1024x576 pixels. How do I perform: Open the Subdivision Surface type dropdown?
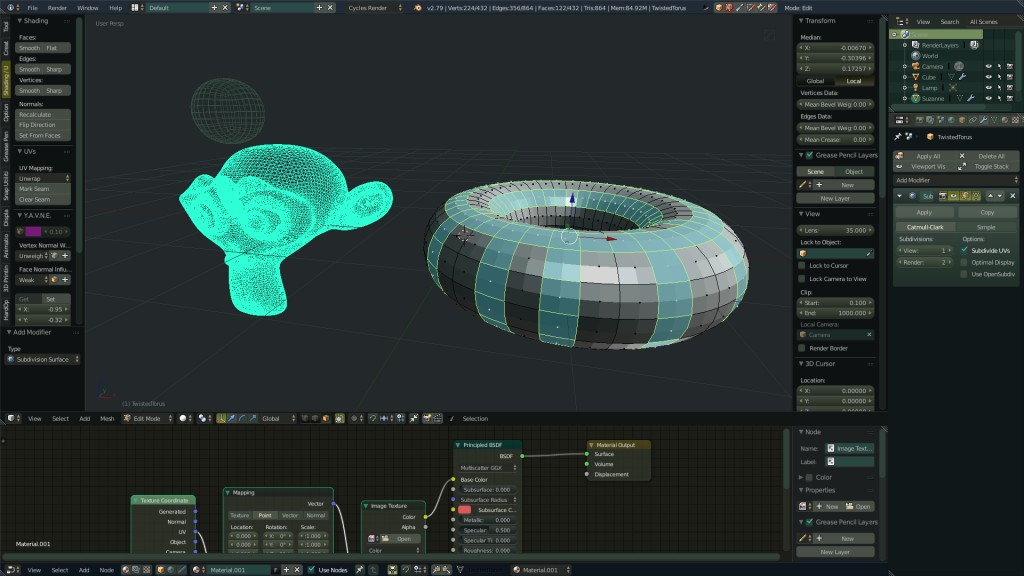[x=43, y=359]
